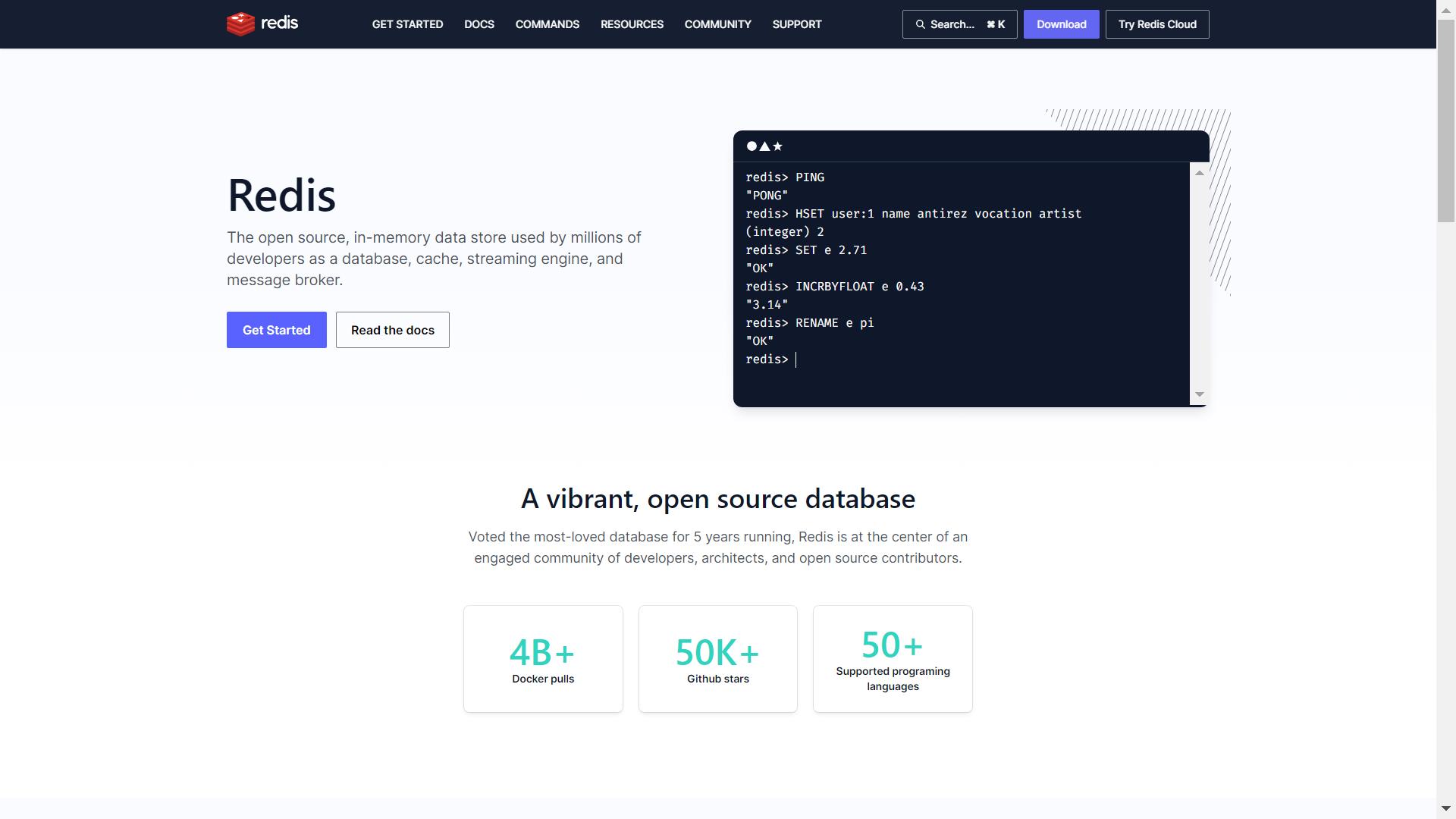The height and width of the screenshot is (819, 1456).
Task: Click terminal scrollbar down arrow
Action: (x=1200, y=394)
